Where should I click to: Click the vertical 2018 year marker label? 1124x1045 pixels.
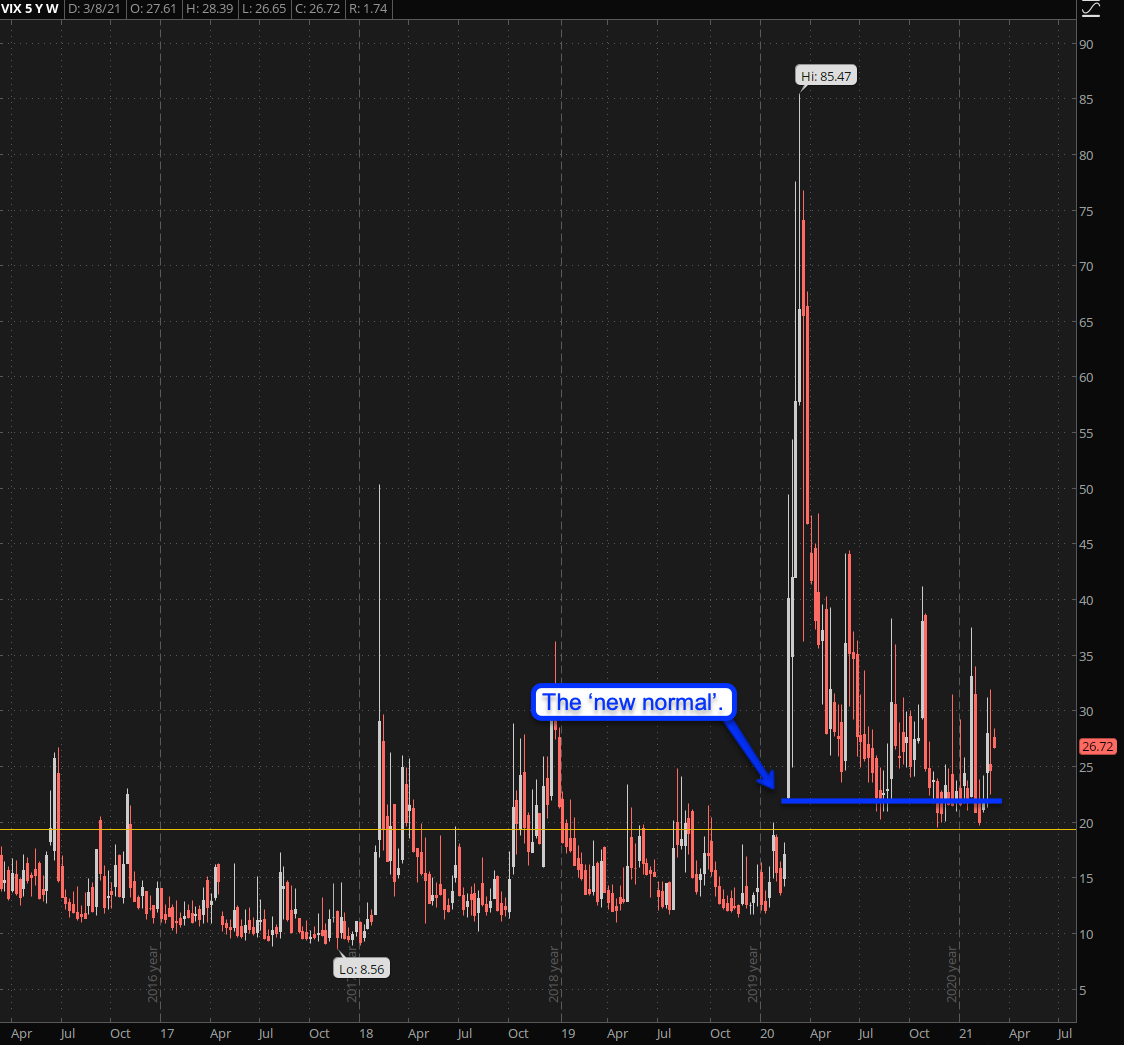553,974
